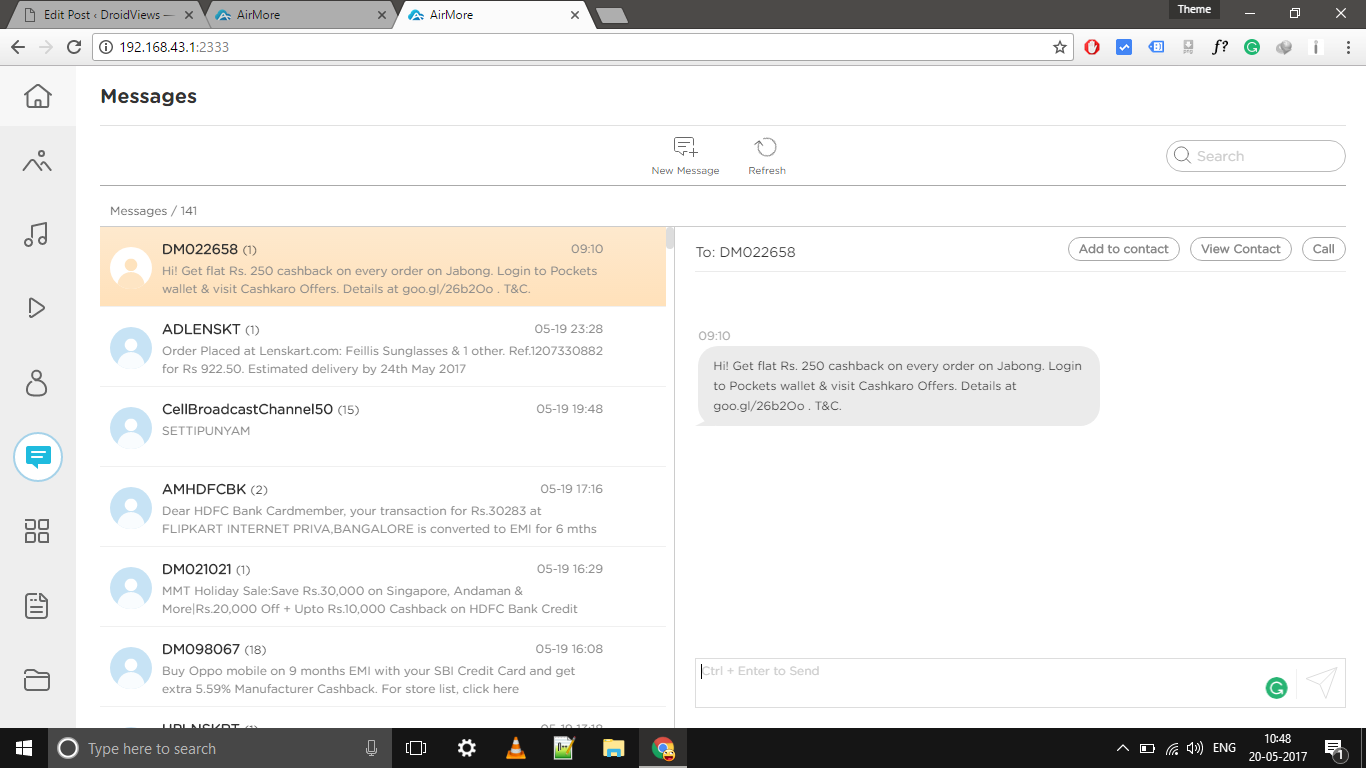Open the DM022658 conversation
The image size is (1366, 768).
383,267
